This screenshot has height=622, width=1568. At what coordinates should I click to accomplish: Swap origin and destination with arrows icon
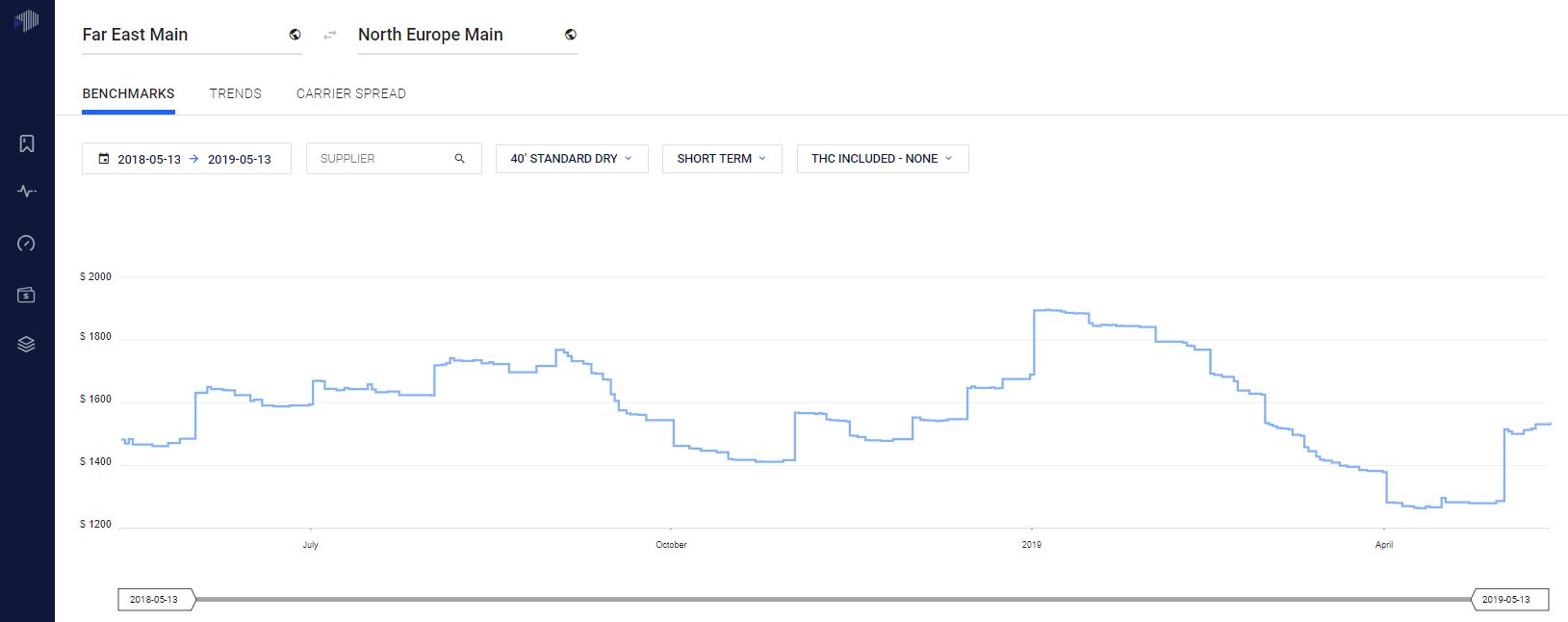tap(330, 35)
